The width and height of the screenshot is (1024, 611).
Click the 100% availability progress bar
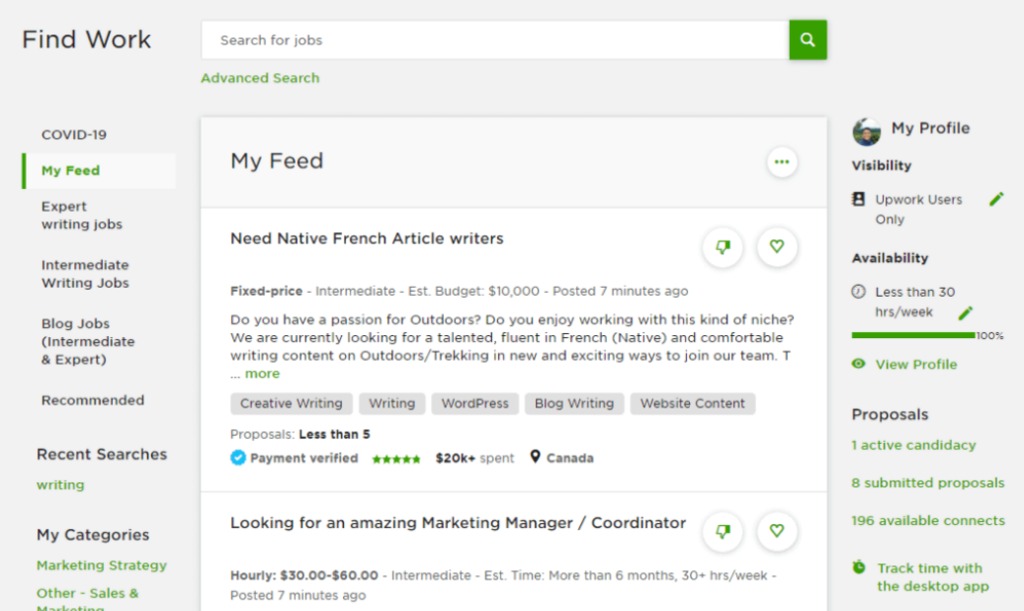coord(912,335)
